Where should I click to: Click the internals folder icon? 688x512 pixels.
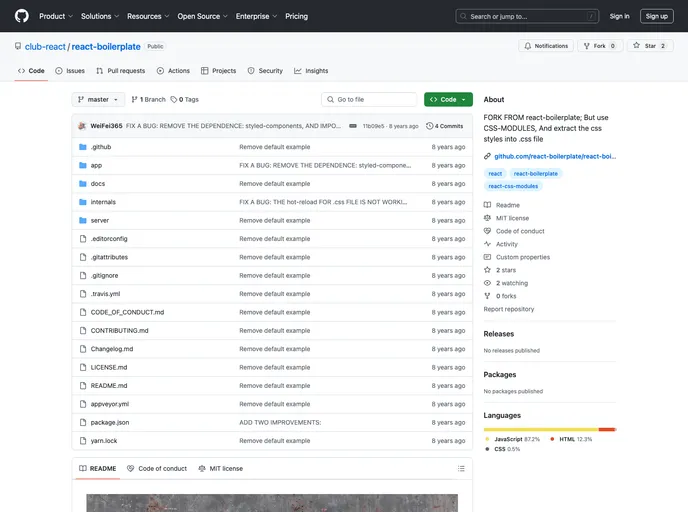coord(82,202)
